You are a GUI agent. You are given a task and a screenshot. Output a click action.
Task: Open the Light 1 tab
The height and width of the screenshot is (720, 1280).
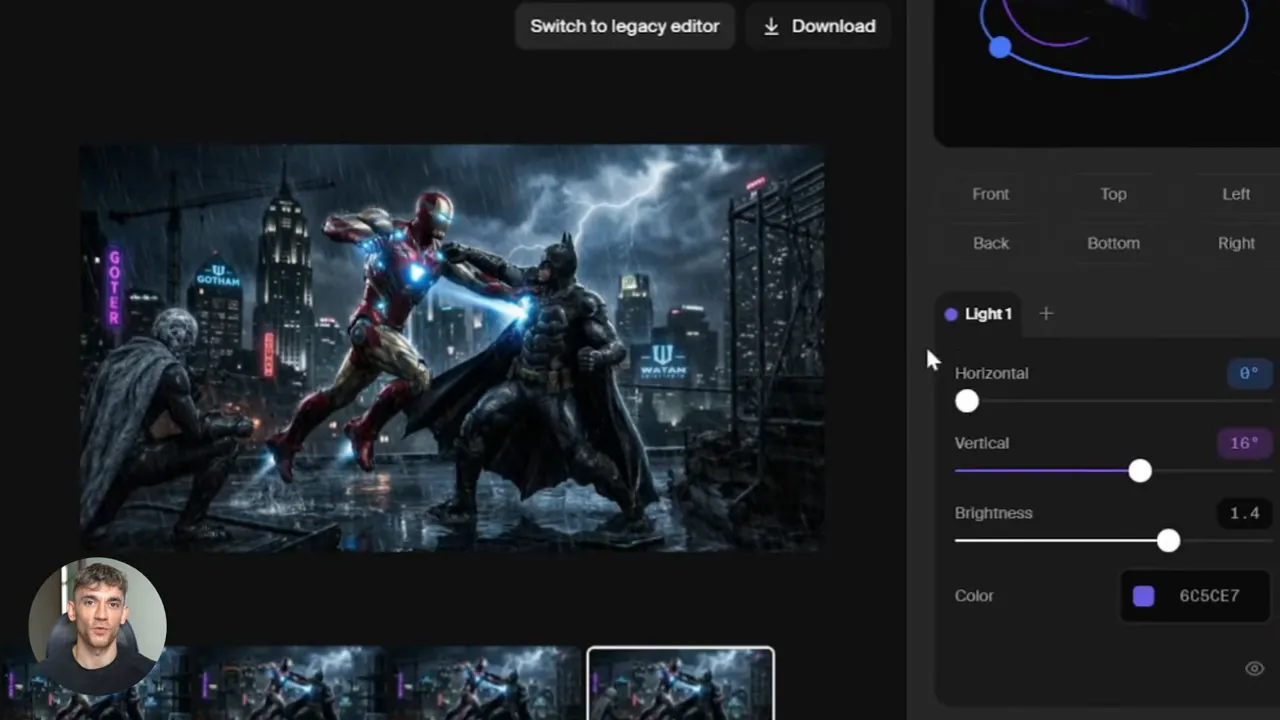click(x=979, y=314)
